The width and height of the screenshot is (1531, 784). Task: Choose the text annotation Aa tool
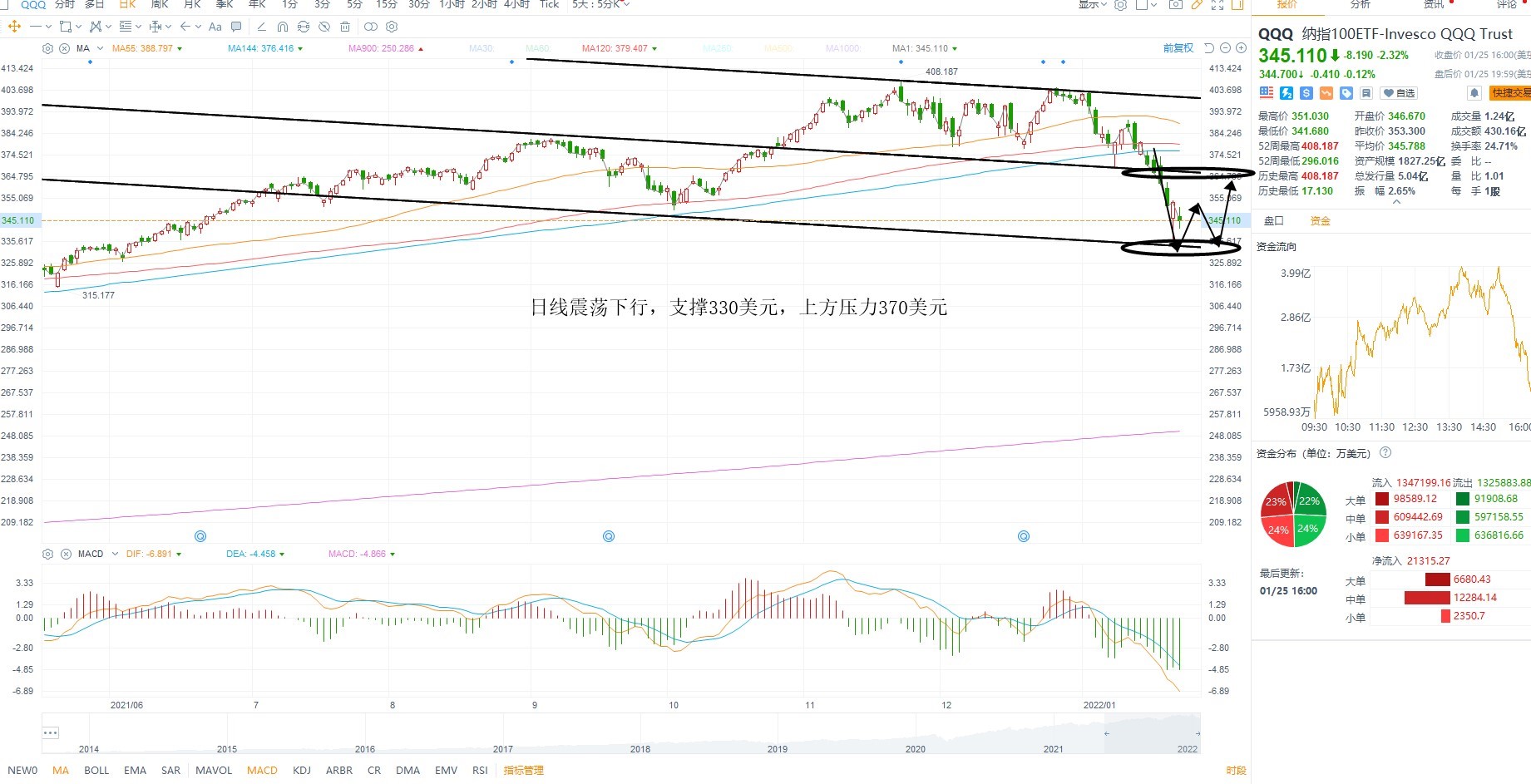point(215,27)
